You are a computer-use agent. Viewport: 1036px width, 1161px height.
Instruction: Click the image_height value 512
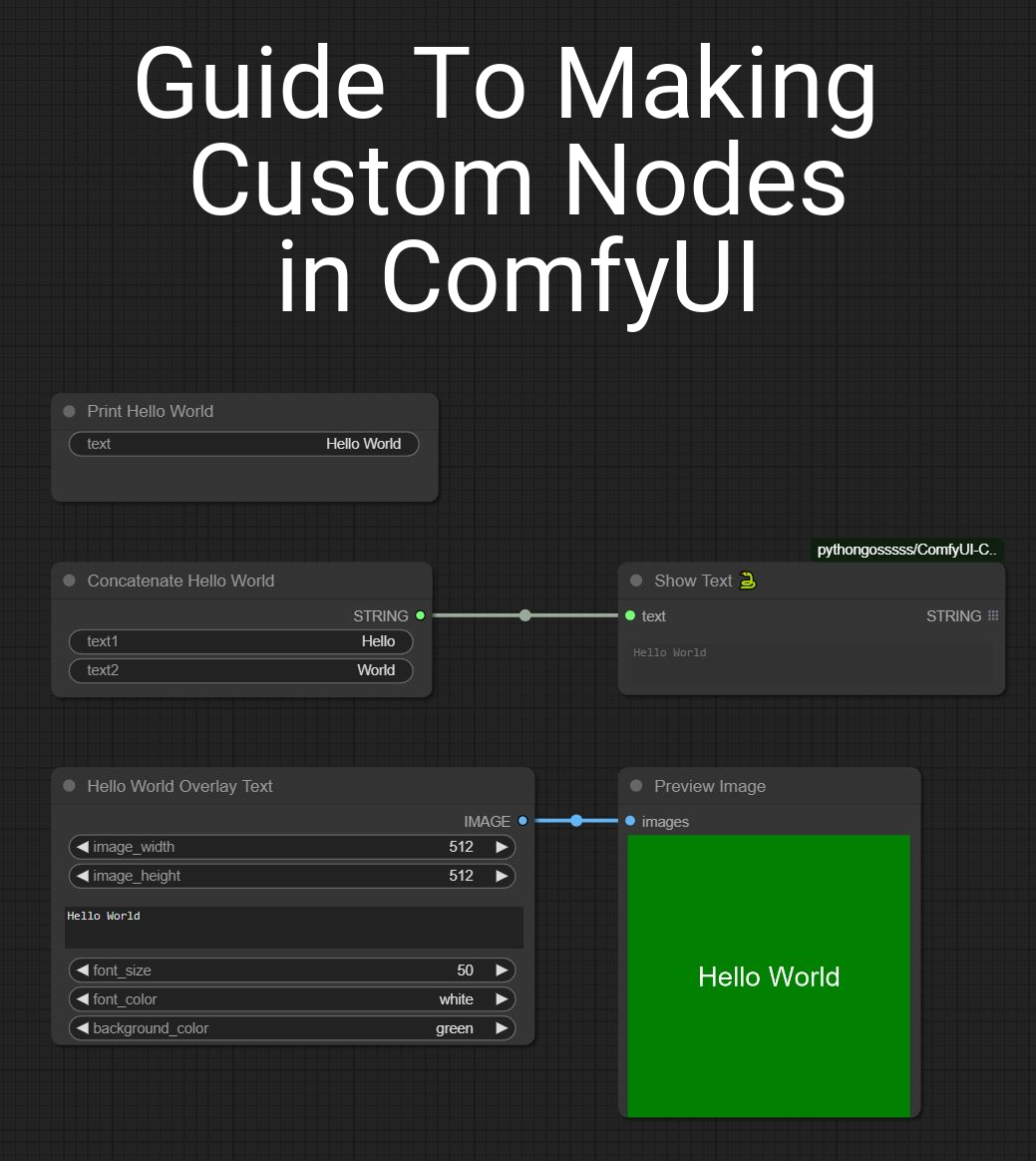[x=461, y=875]
